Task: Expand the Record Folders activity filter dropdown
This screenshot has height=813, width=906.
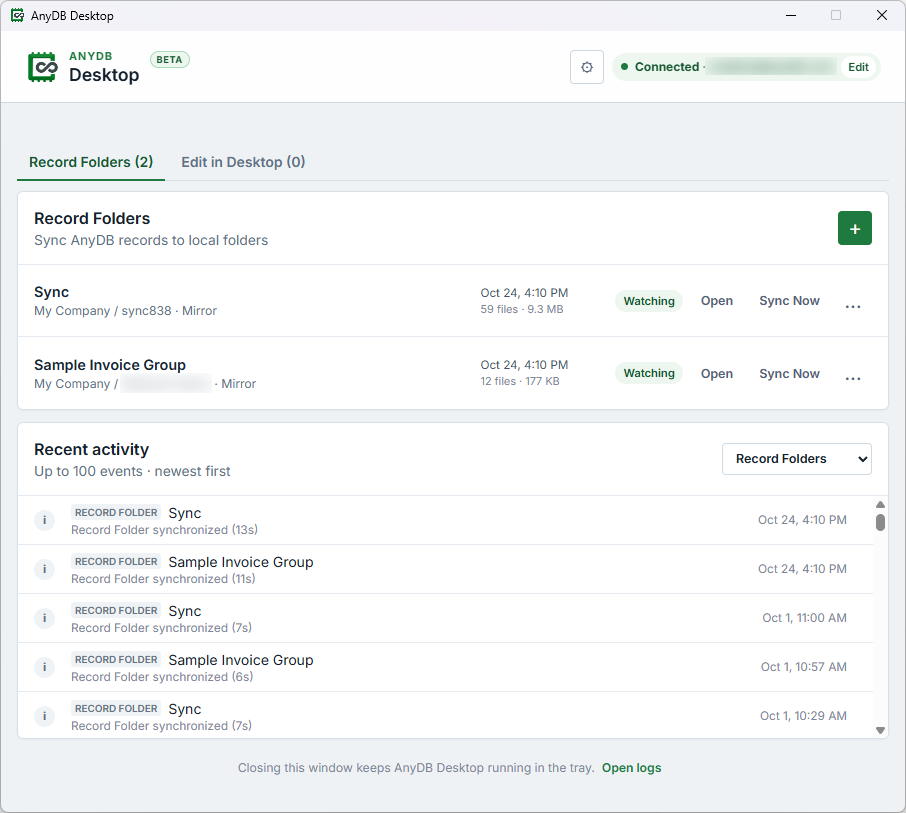Action: (x=797, y=459)
